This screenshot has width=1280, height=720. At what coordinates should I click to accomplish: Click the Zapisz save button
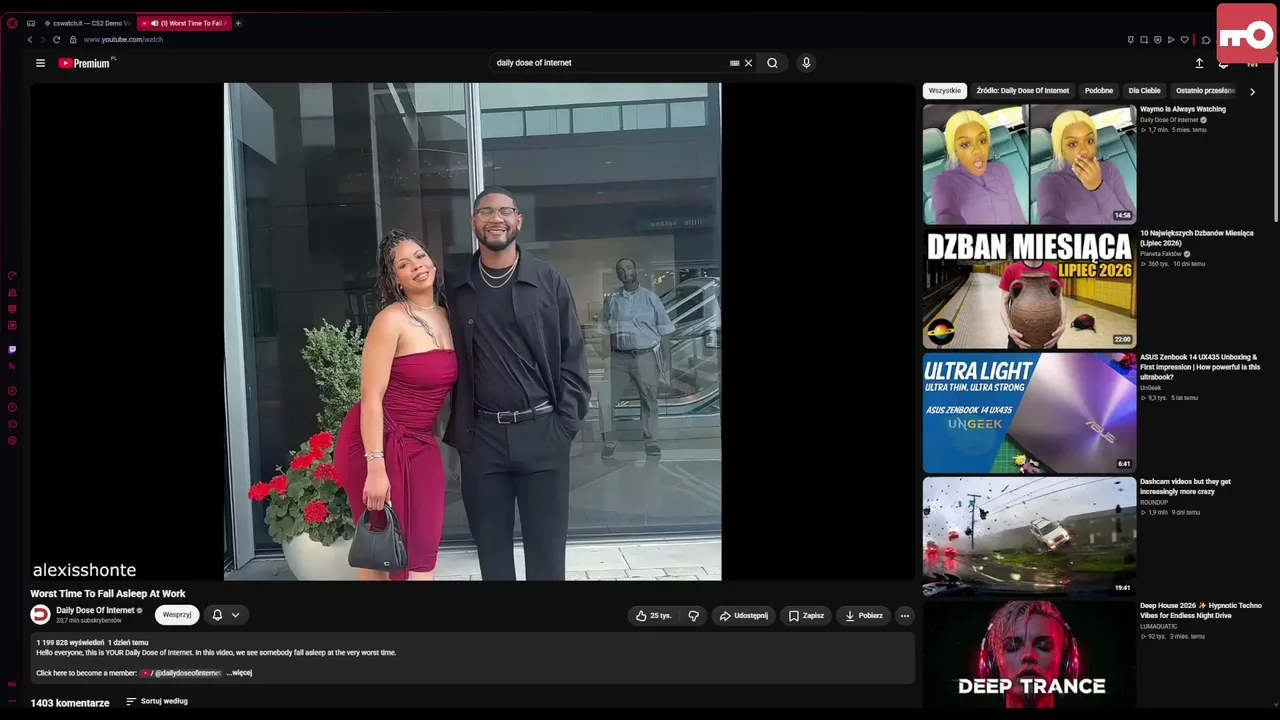coord(806,616)
